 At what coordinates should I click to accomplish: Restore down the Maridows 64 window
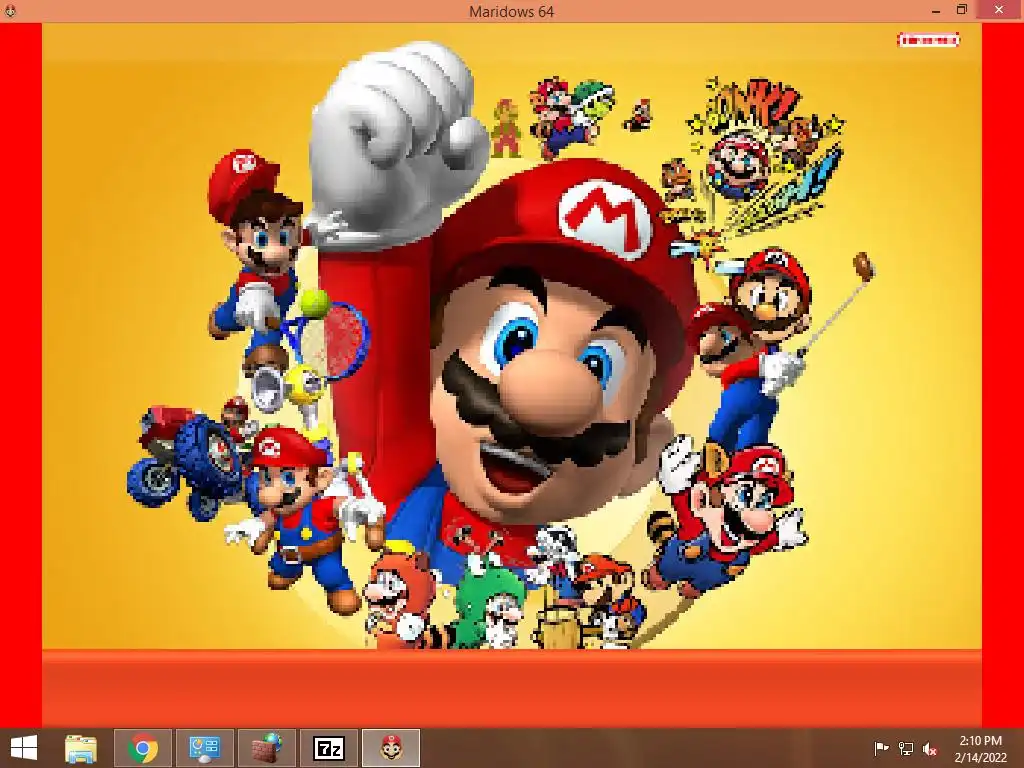click(962, 10)
